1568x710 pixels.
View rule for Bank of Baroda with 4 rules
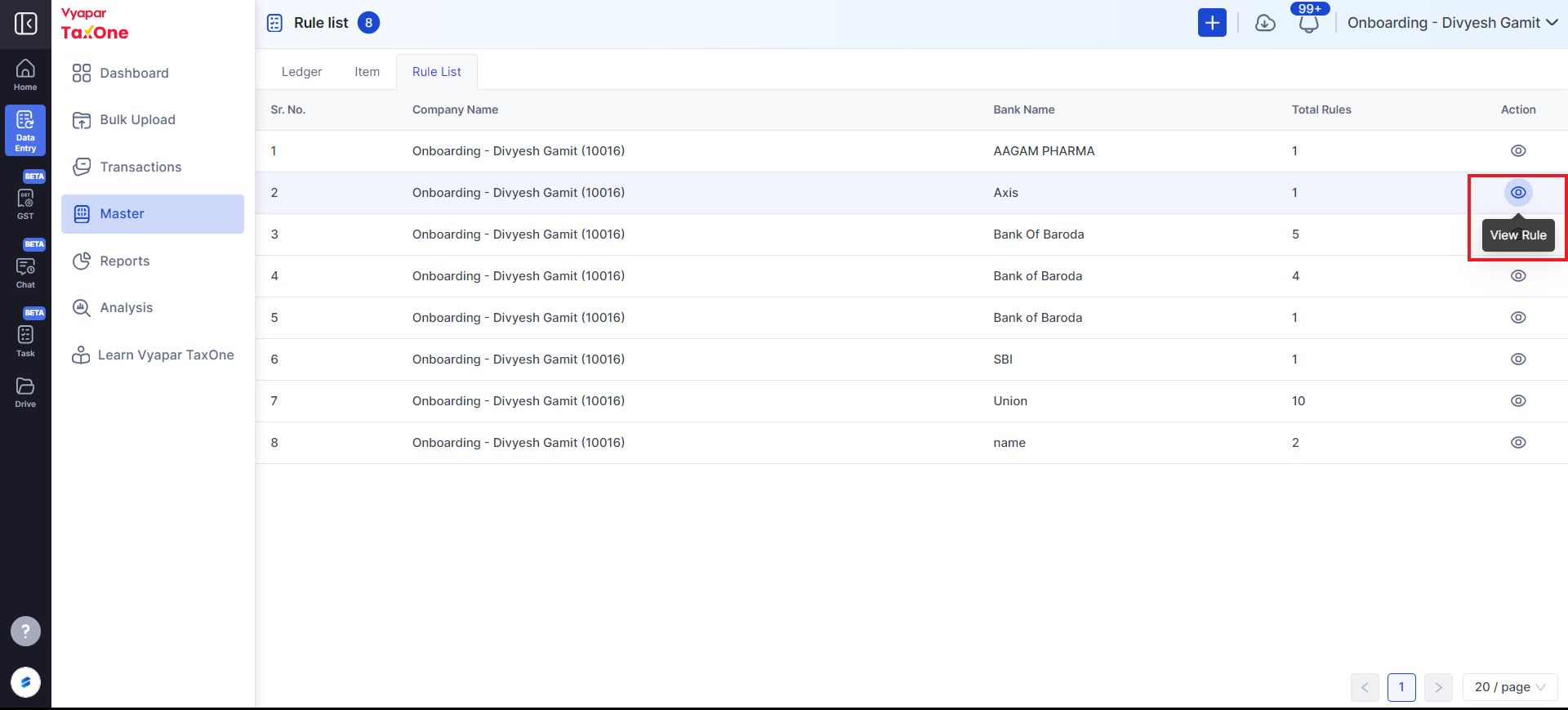[x=1518, y=276]
